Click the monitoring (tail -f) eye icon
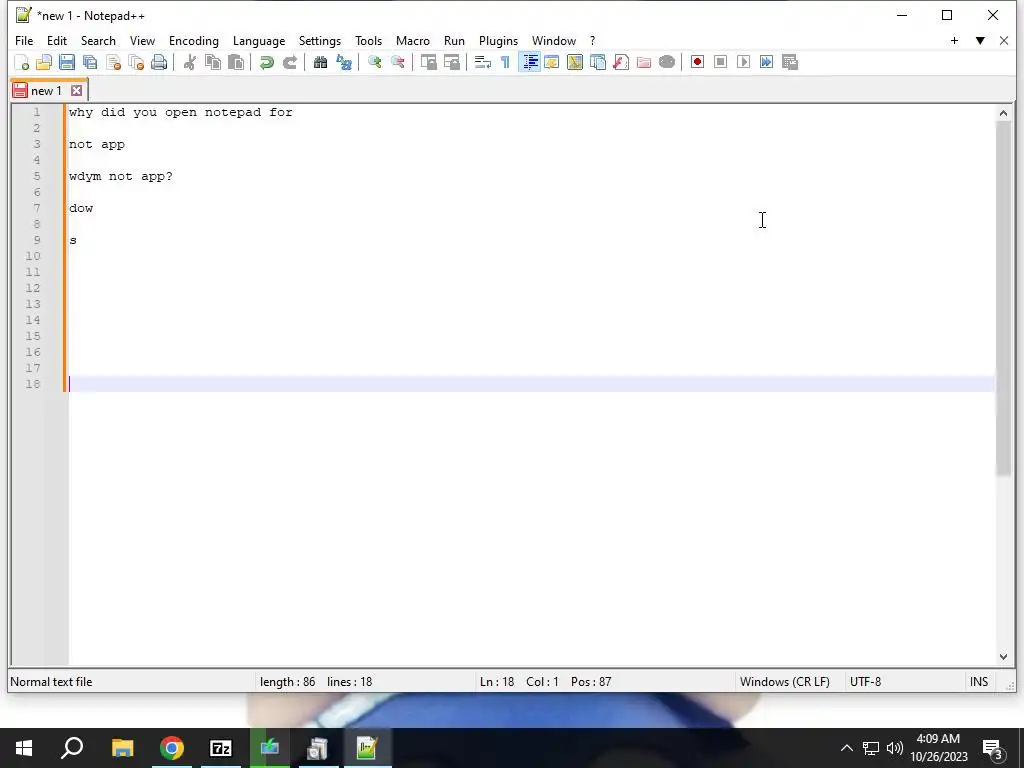 click(667, 62)
